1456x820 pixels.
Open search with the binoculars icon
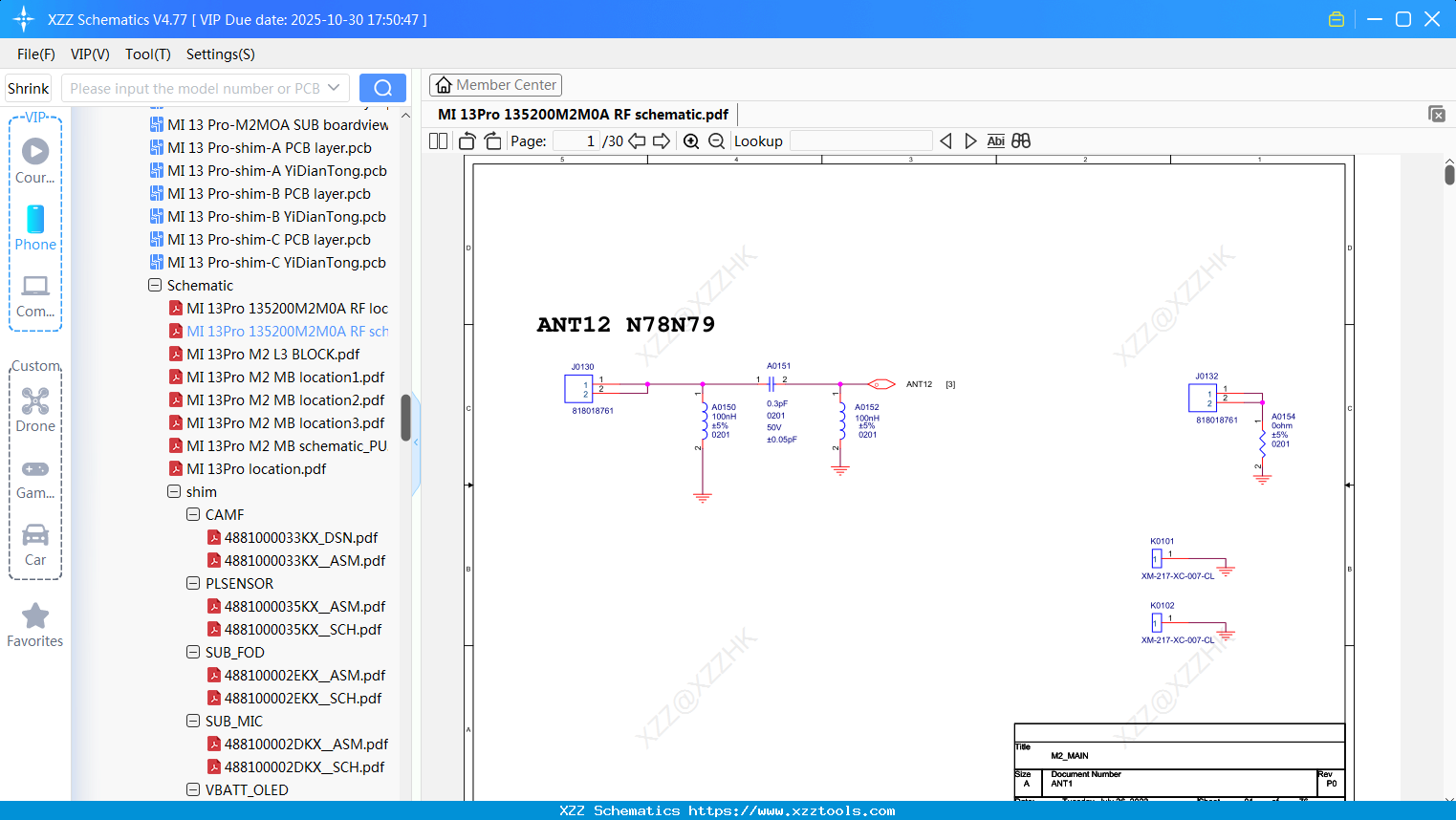coord(1019,140)
